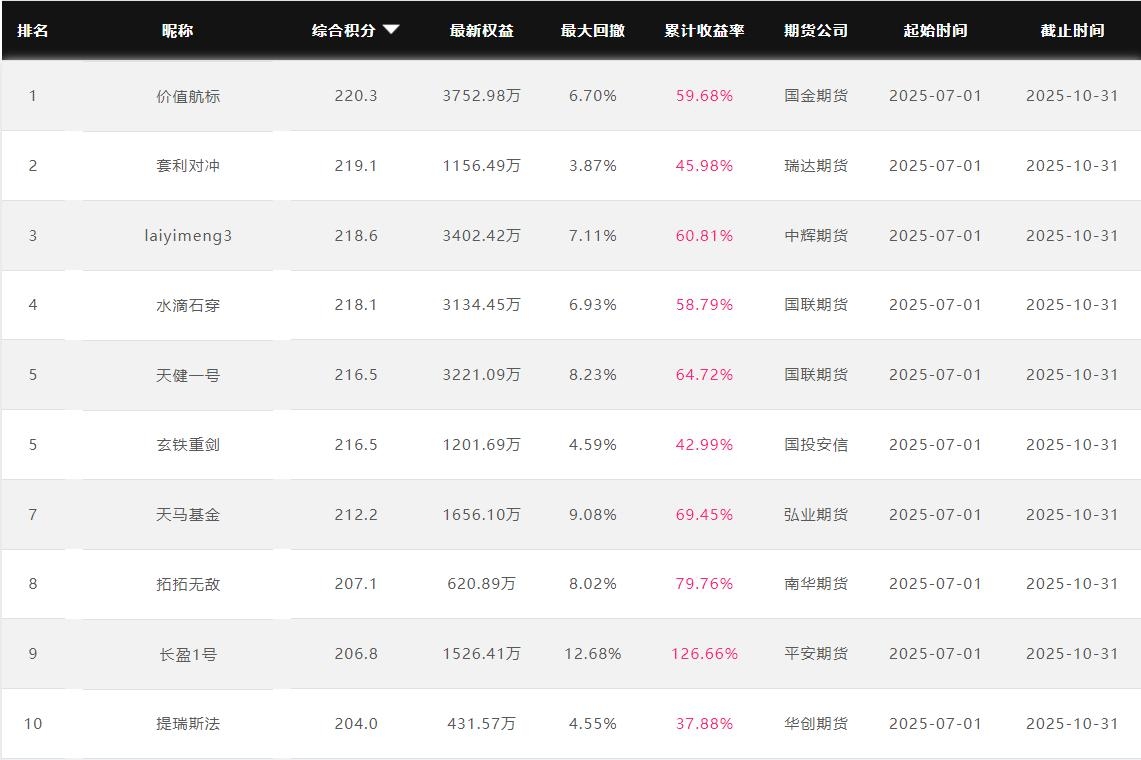Open 天马基金 trader page
This screenshot has height=760, width=1141.
pyautogui.click(x=188, y=515)
